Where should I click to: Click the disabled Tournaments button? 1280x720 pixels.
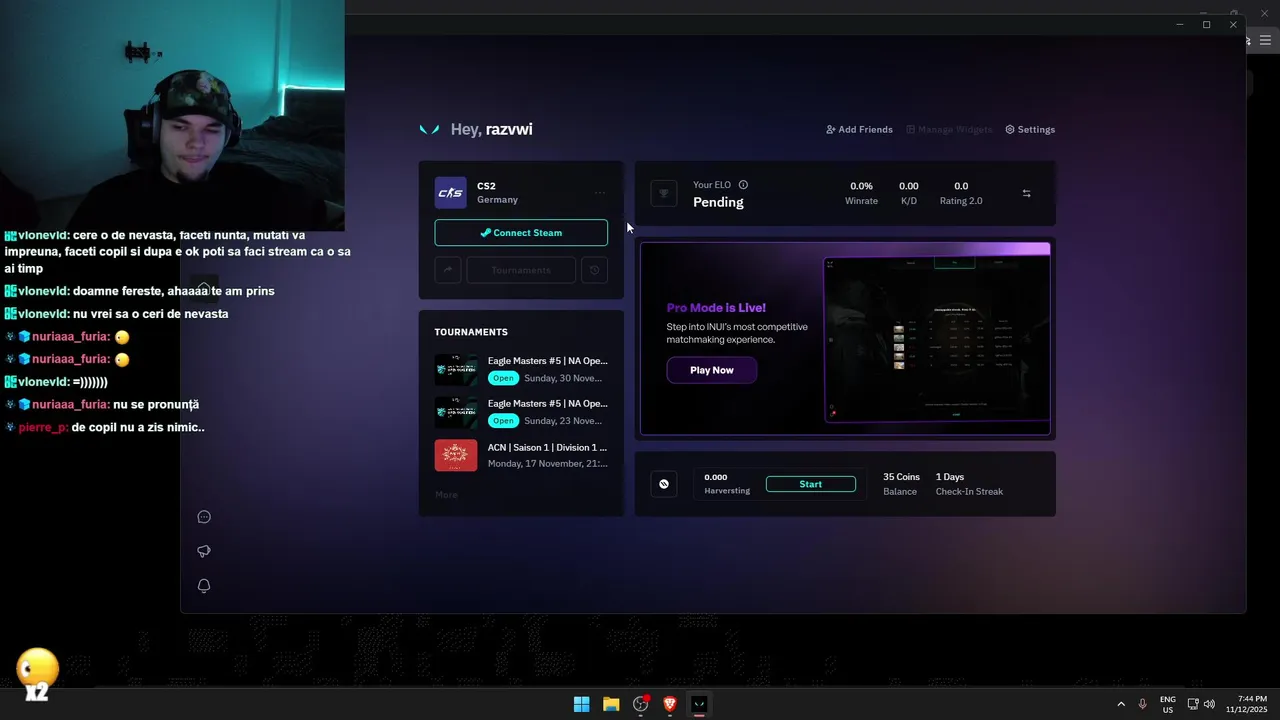(521, 270)
